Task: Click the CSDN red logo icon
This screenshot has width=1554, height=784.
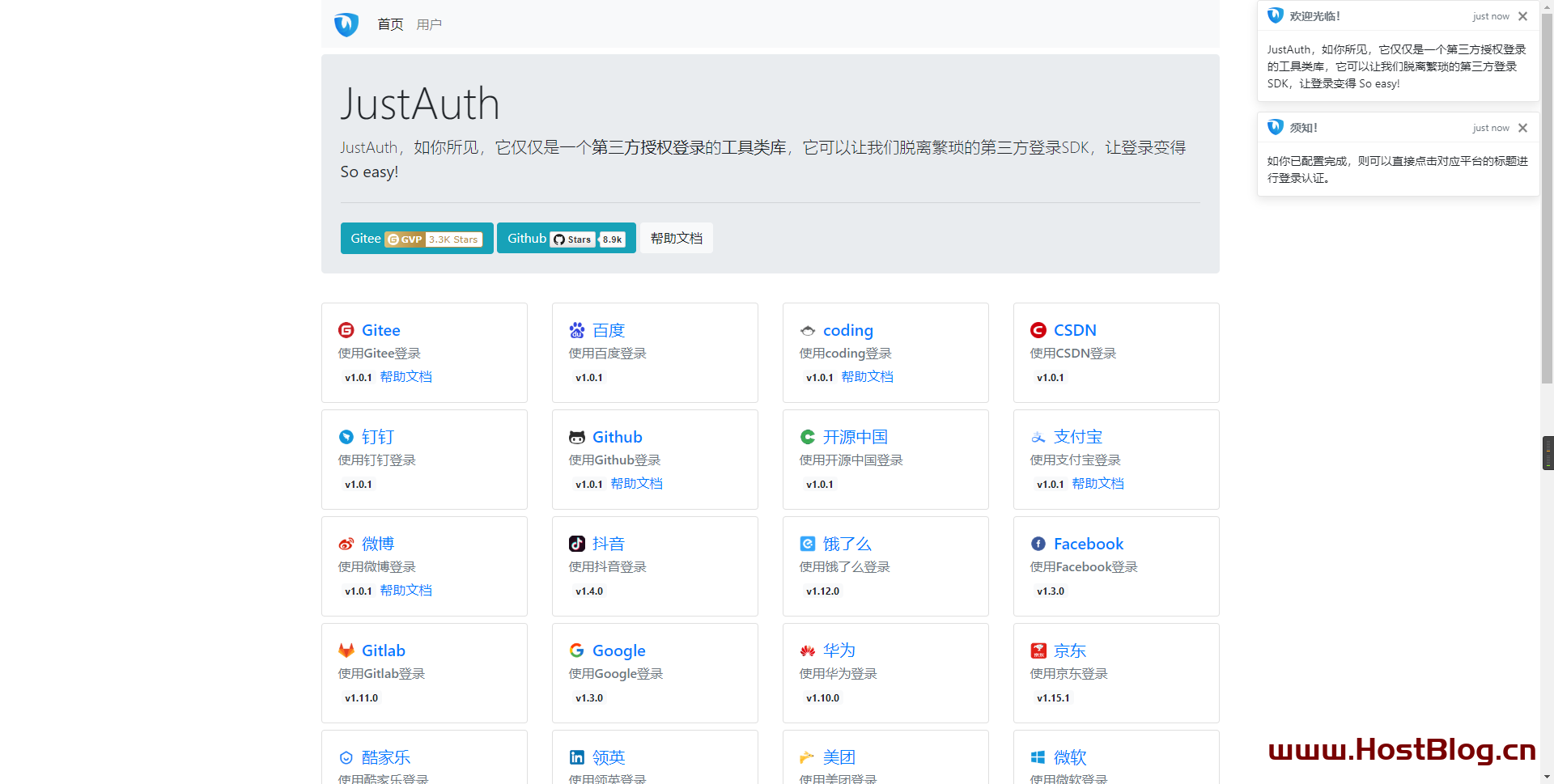Action: [1038, 330]
